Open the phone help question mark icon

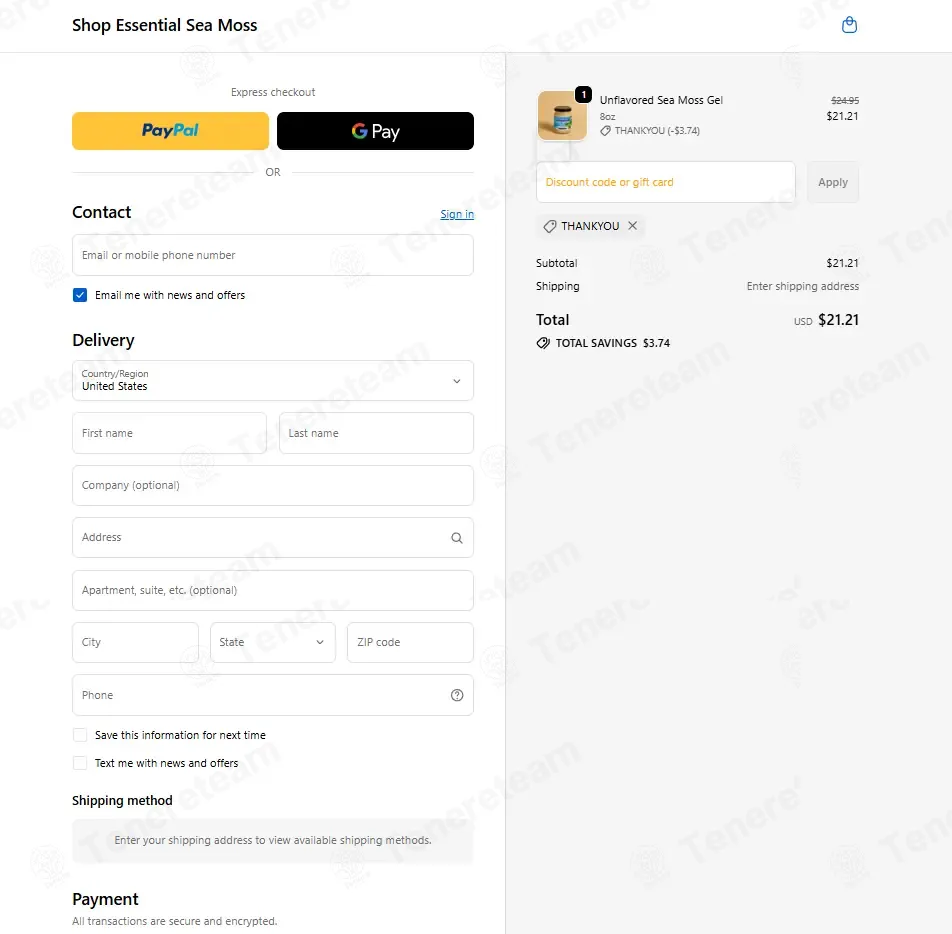(x=457, y=695)
